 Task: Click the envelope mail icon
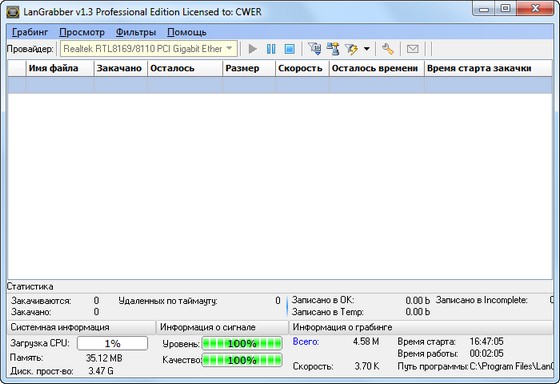pos(412,49)
